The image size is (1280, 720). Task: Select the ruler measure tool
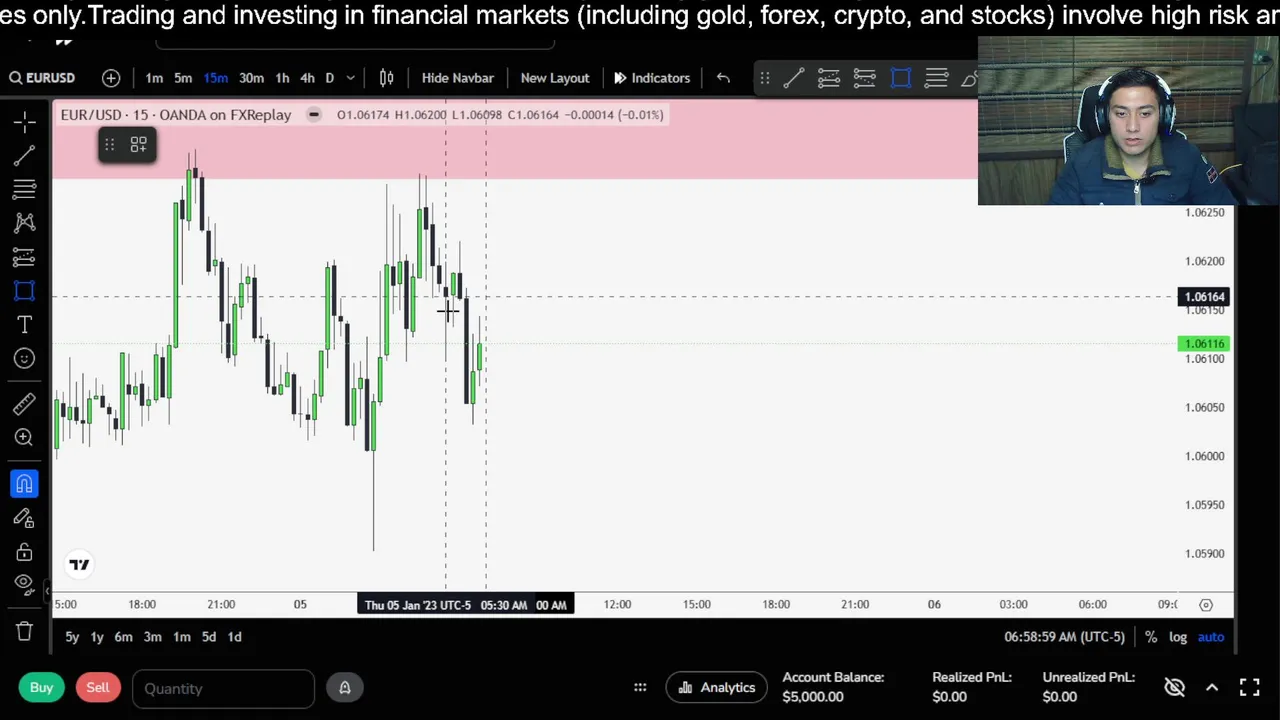[25, 404]
